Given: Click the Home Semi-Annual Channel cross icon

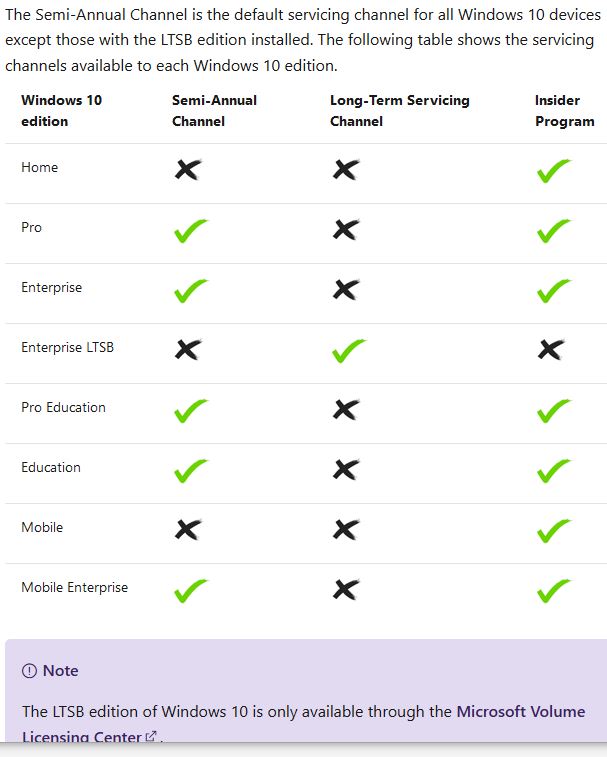Looking at the screenshot, I should point(187,170).
